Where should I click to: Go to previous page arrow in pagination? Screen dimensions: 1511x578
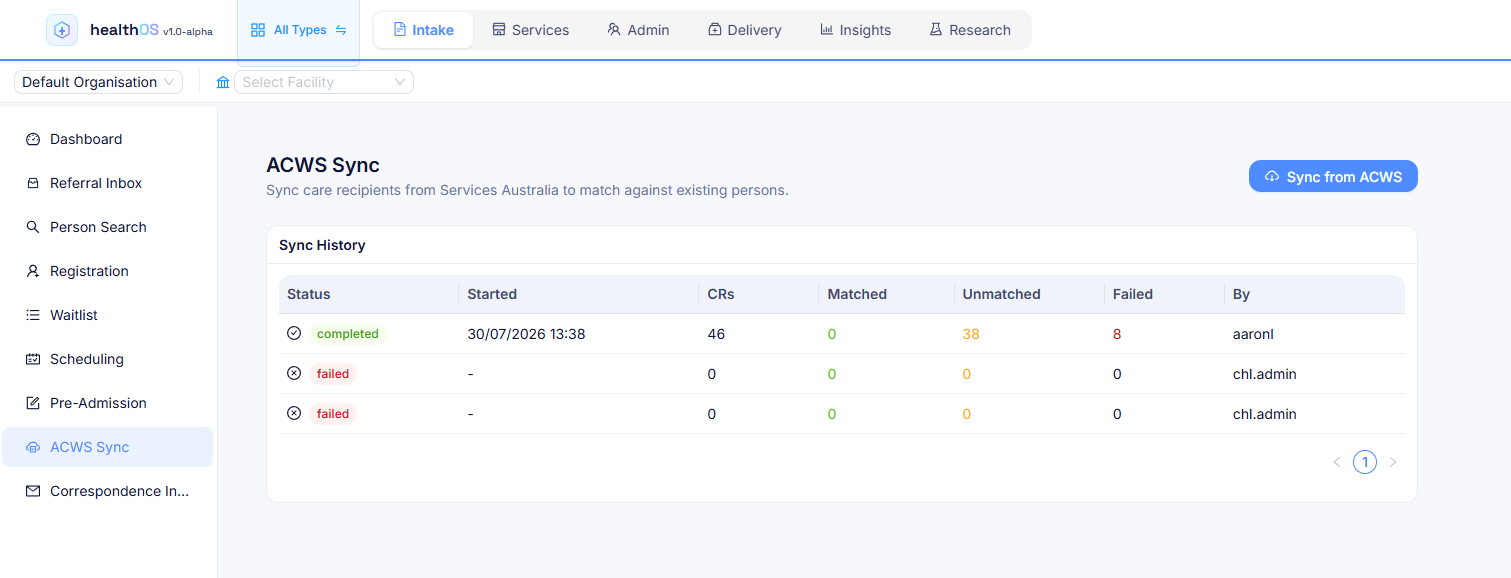(x=1337, y=462)
